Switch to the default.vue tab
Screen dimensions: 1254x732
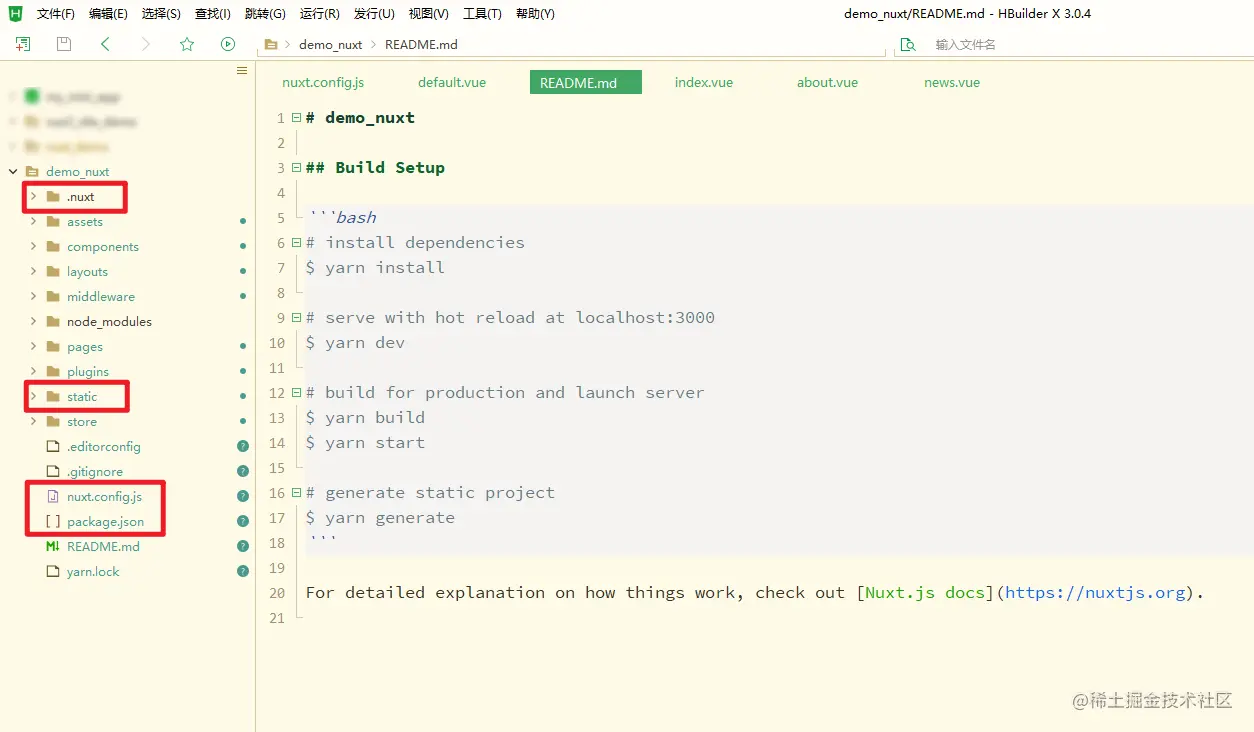tap(452, 82)
